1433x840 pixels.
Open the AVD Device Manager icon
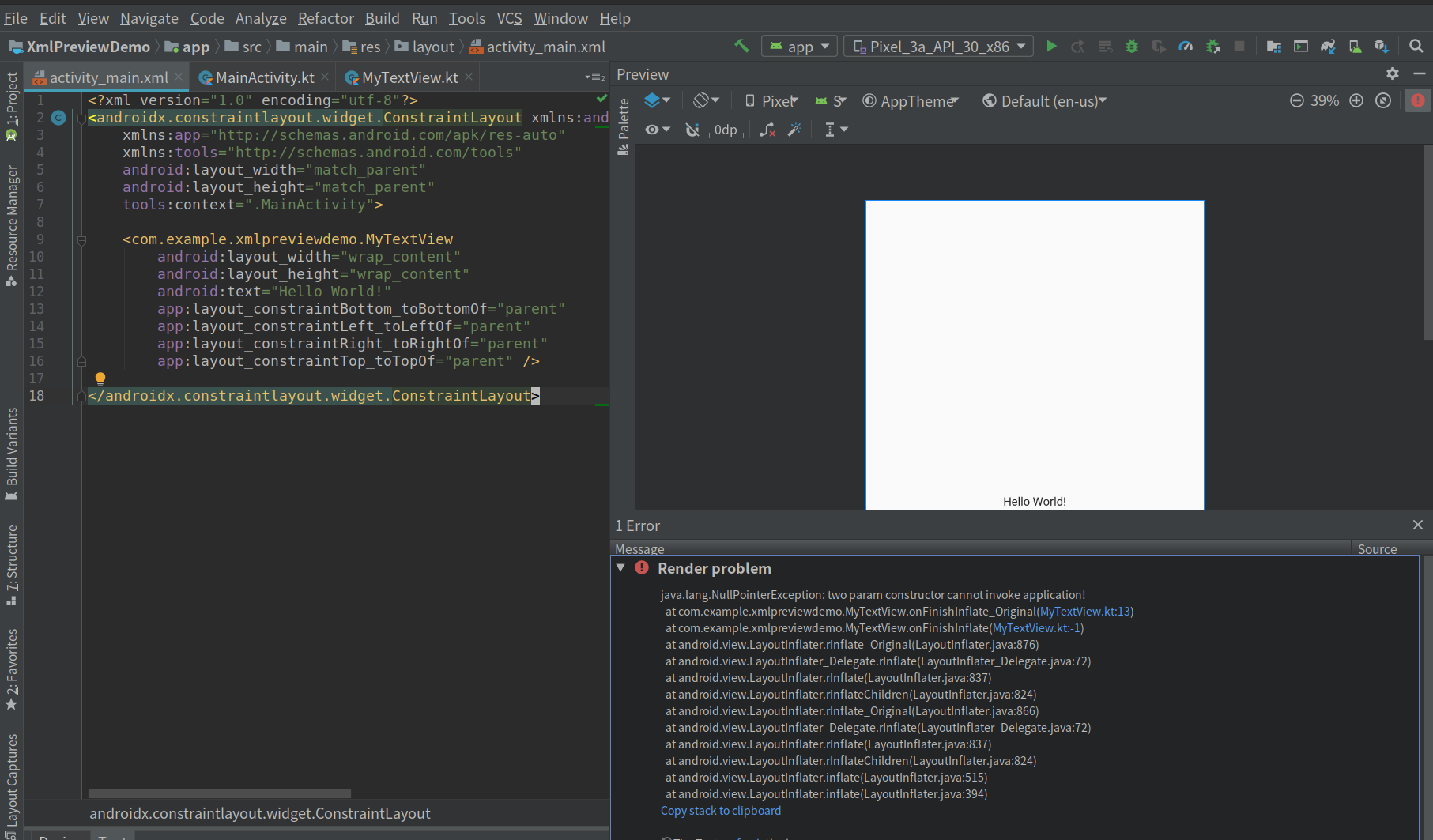click(x=1356, y=46)
